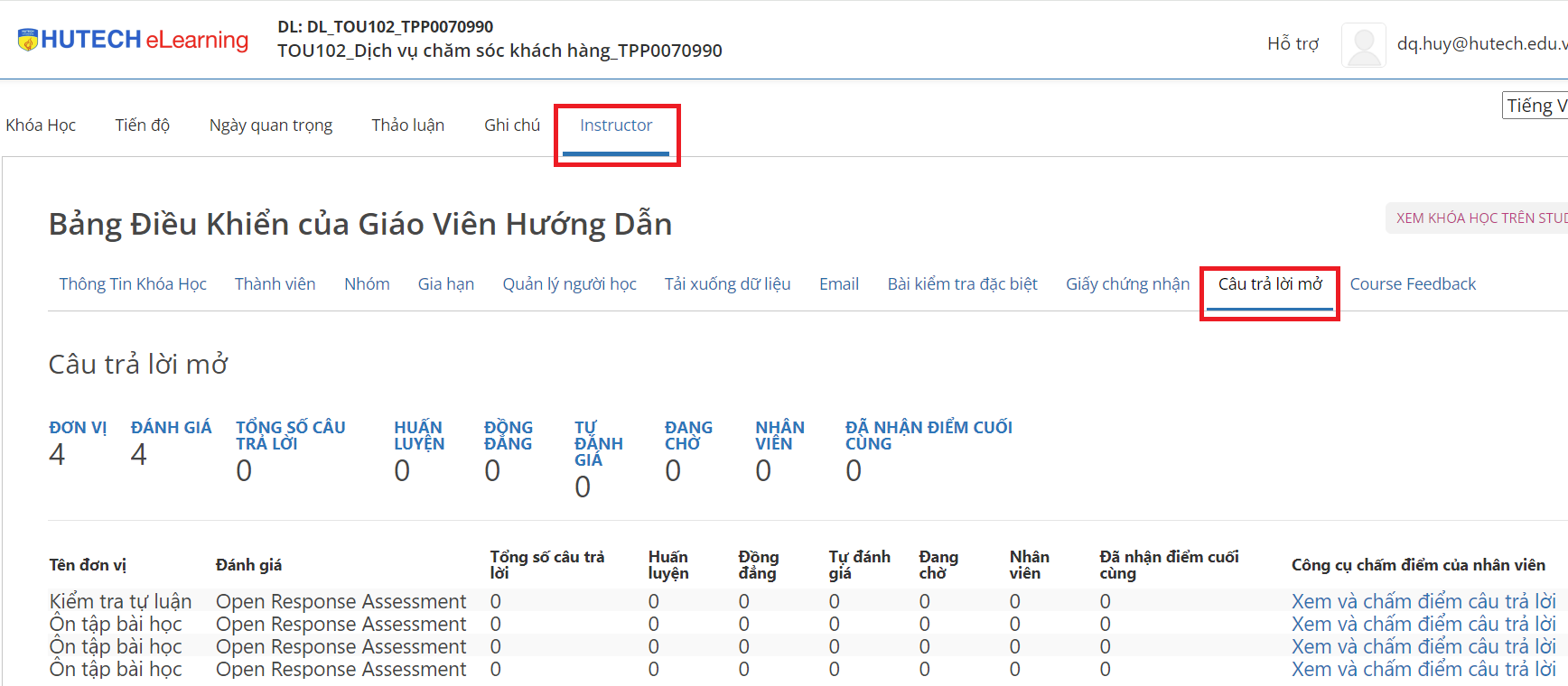Viewport: 1568px width, 686px height.
Task: Open the Tiếng Việt language dropdown
Action: click(1535, 106)
